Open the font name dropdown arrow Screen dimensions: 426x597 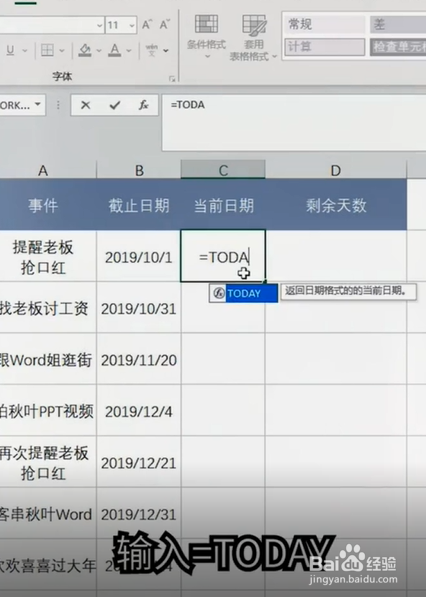pos(100,26)
